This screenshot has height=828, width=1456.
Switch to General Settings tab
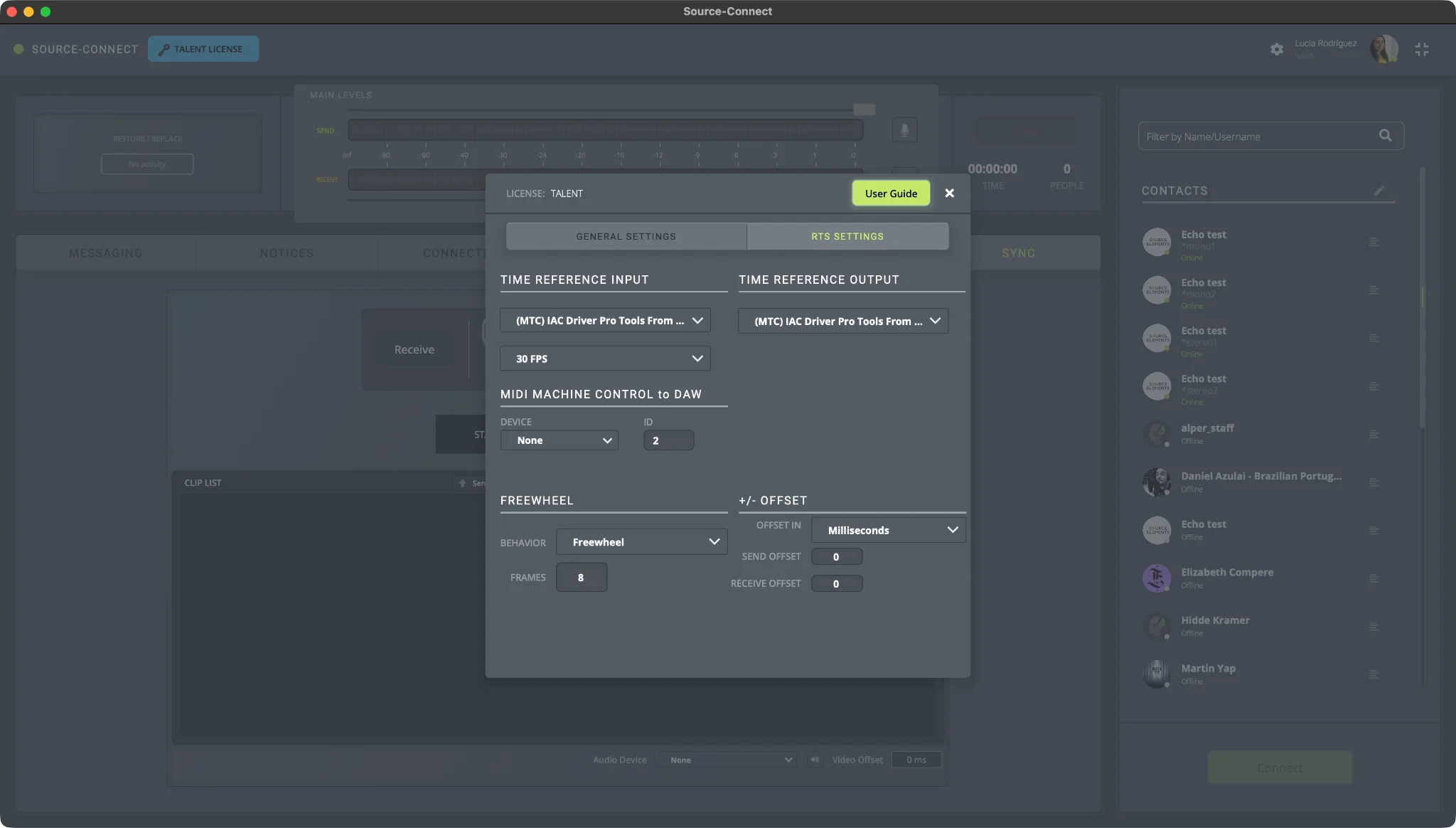pos(626,236)
